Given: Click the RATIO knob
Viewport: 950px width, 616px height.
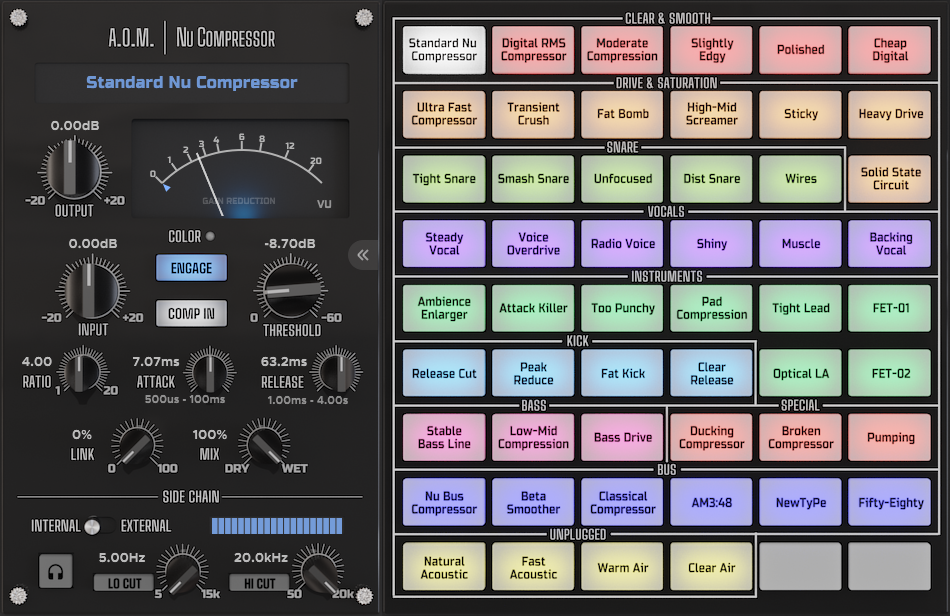Looking at the screenshot, I should tap(83, 371).
